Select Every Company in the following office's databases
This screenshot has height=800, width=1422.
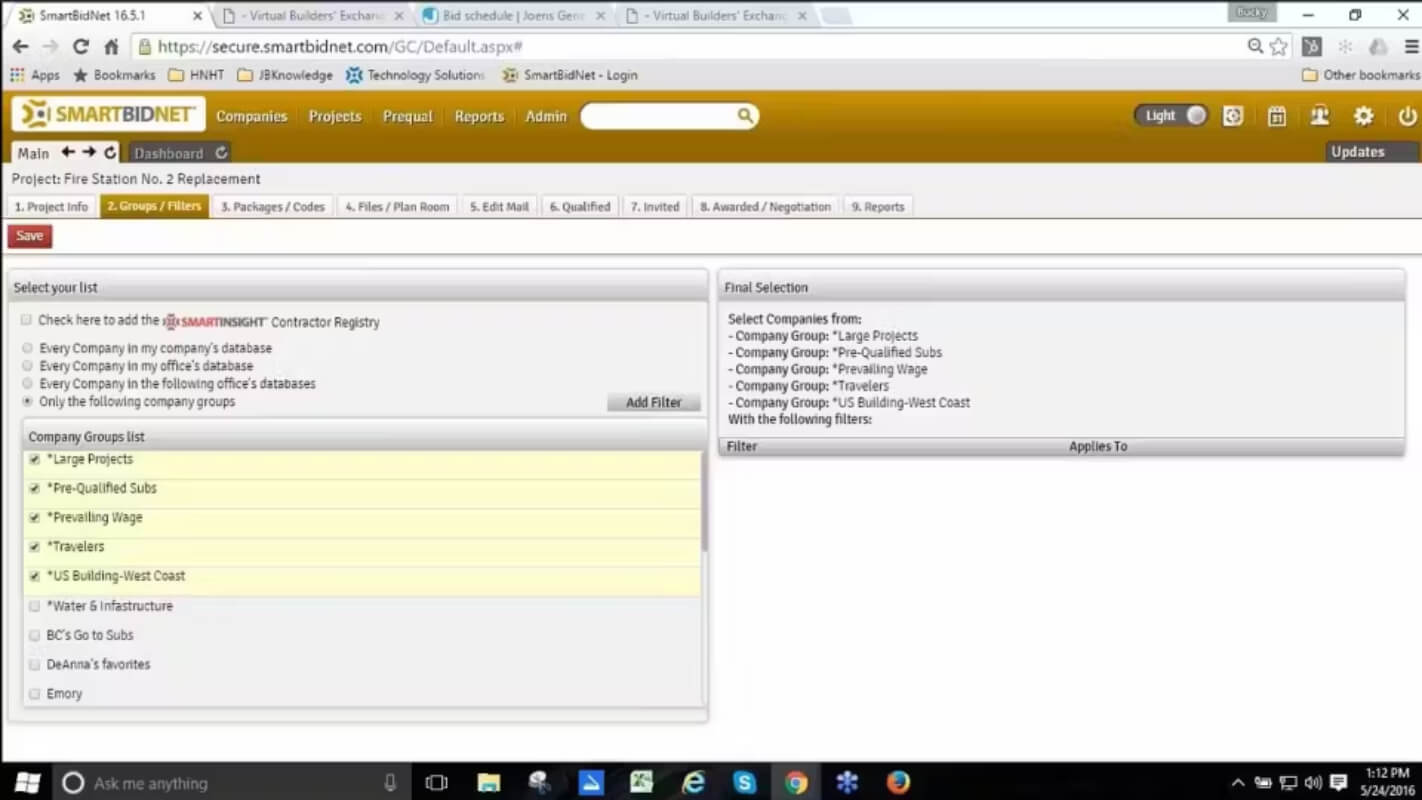click(27, 384)
